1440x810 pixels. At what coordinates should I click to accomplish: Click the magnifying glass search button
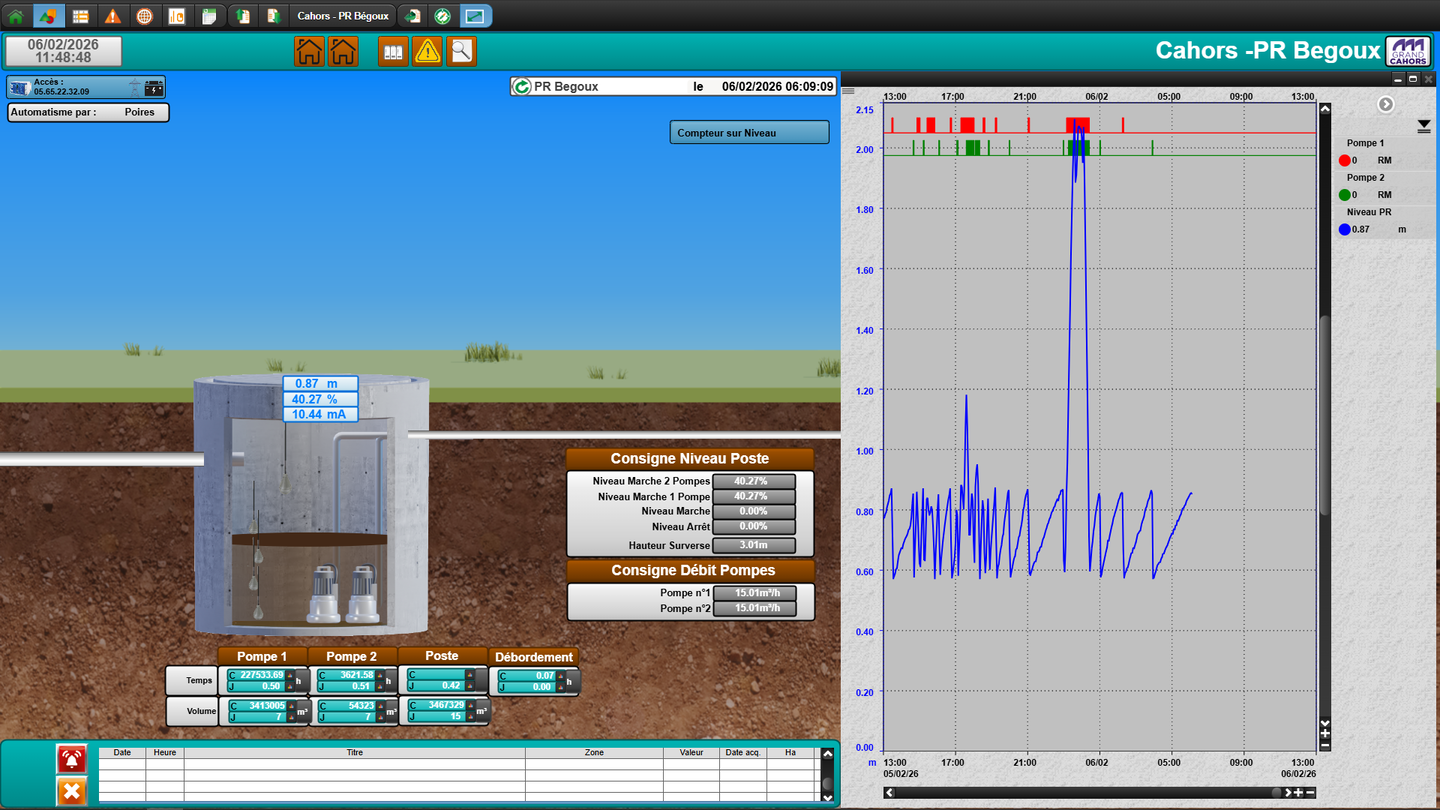tap(461, 51)
